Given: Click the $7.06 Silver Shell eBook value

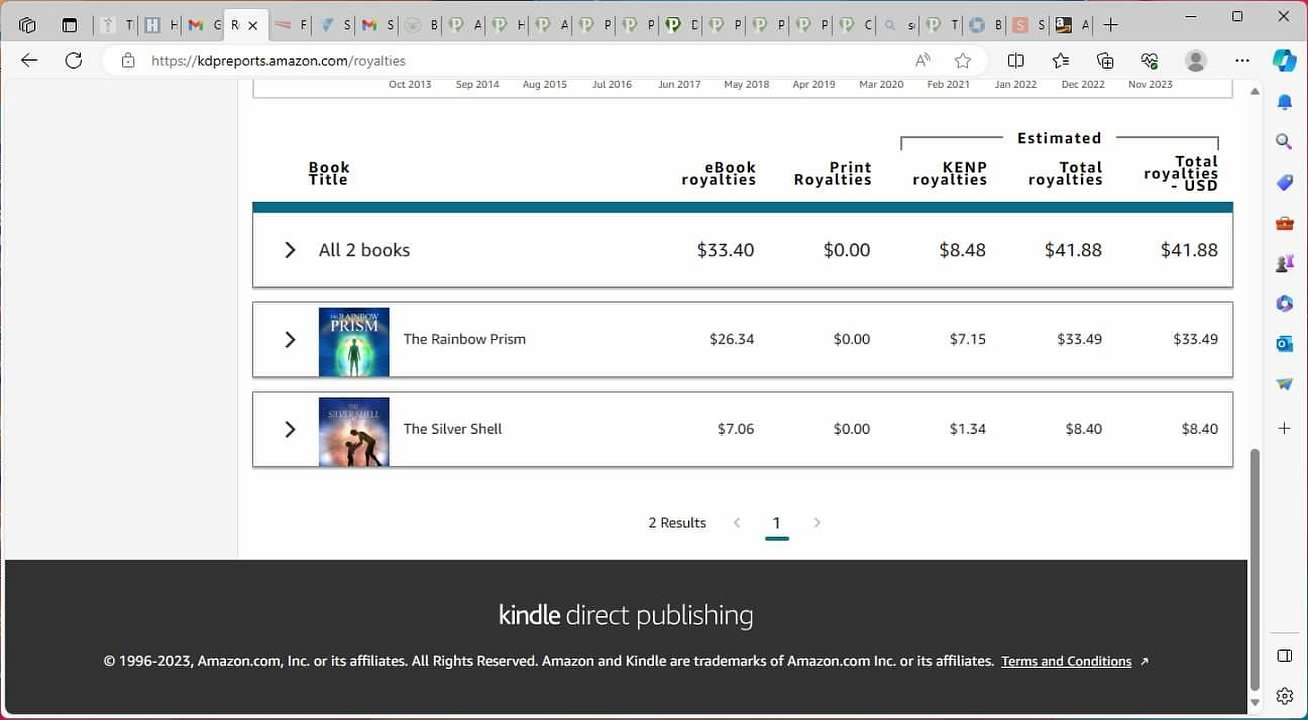Looking at the screenshot, I should click(736, 429).
